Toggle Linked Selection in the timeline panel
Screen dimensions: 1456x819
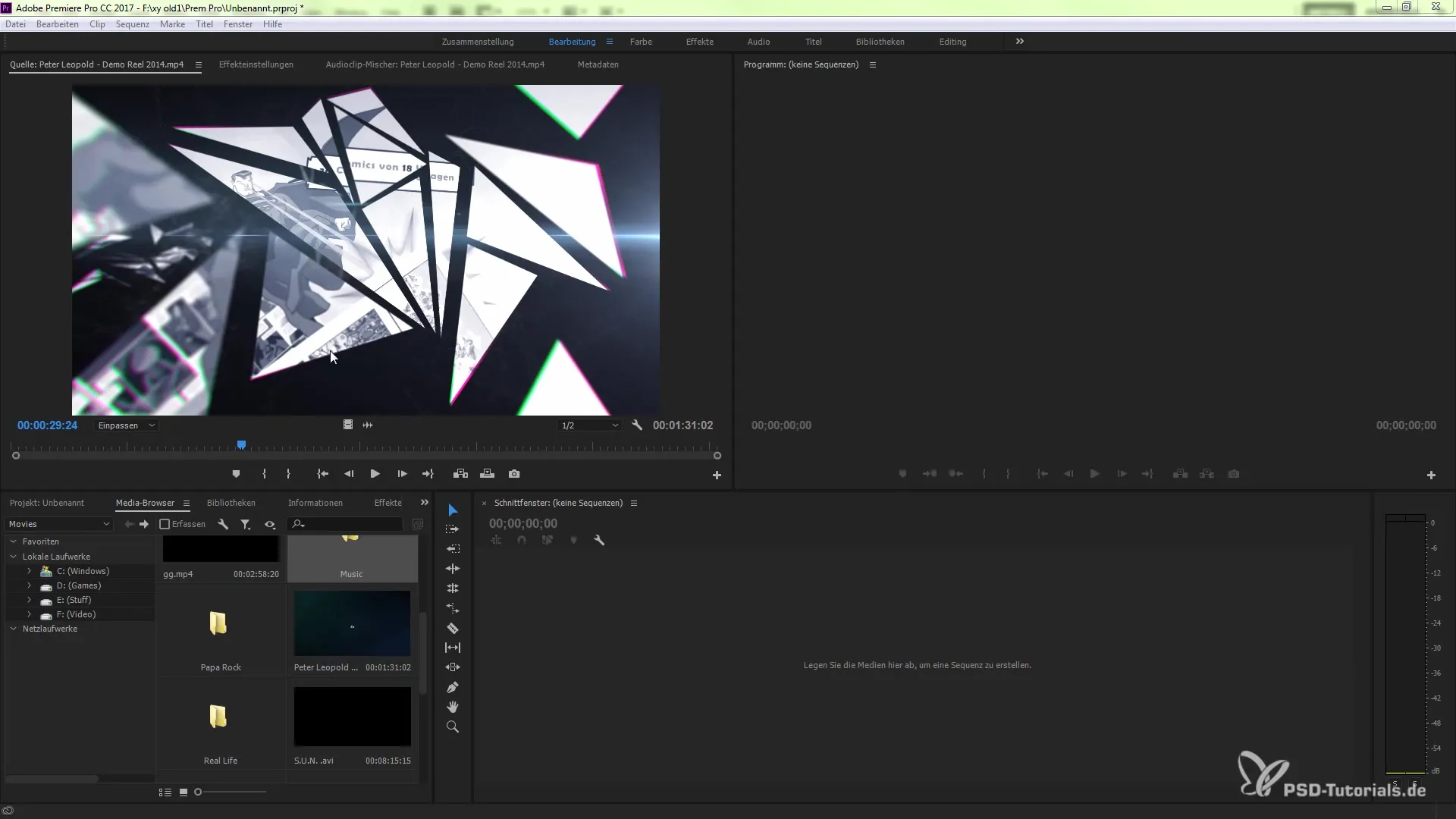[548, 540]
